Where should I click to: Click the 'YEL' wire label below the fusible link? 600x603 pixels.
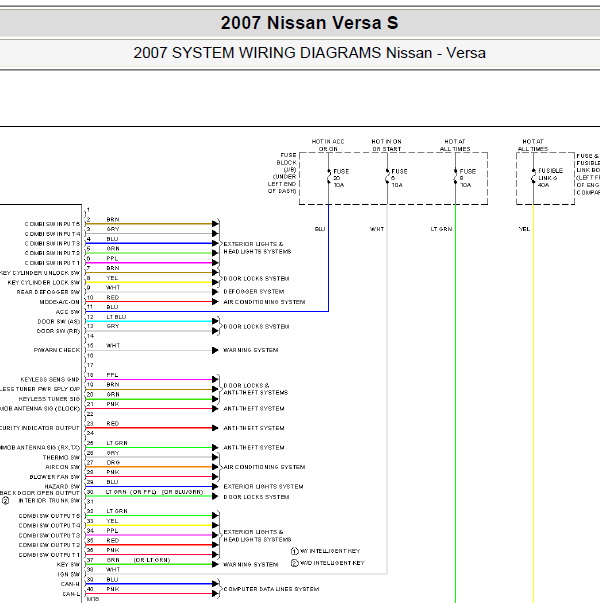click(x=524, y=229)
